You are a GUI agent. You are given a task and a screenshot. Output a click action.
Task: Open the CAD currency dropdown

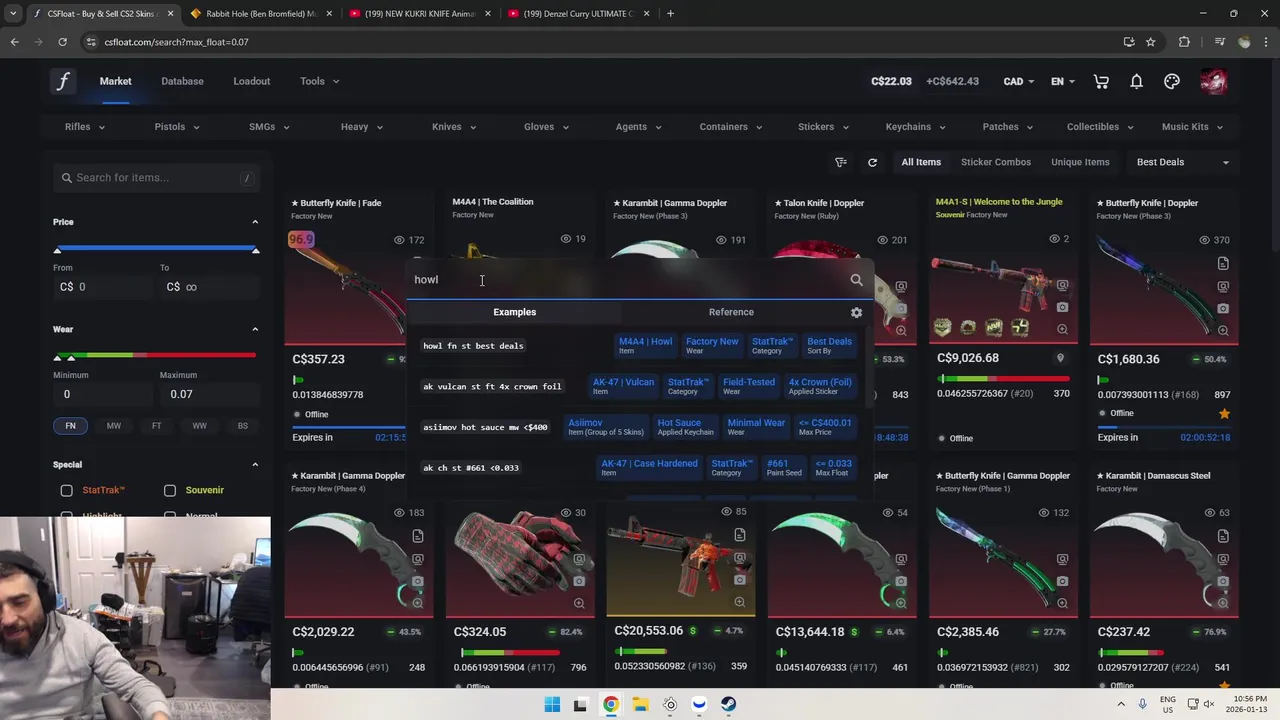pos(1020,81)
